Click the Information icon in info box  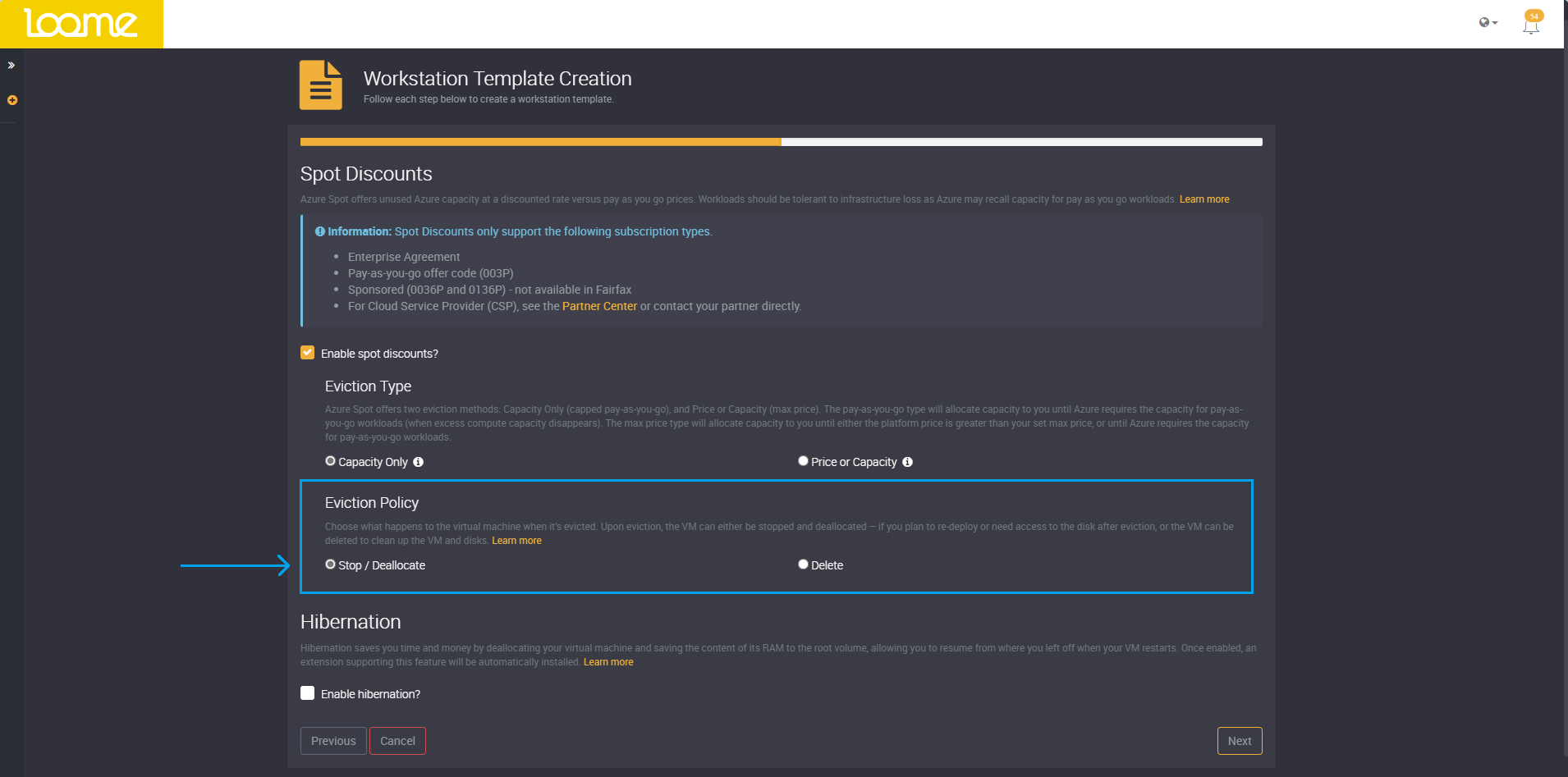(x=320, y=231)
